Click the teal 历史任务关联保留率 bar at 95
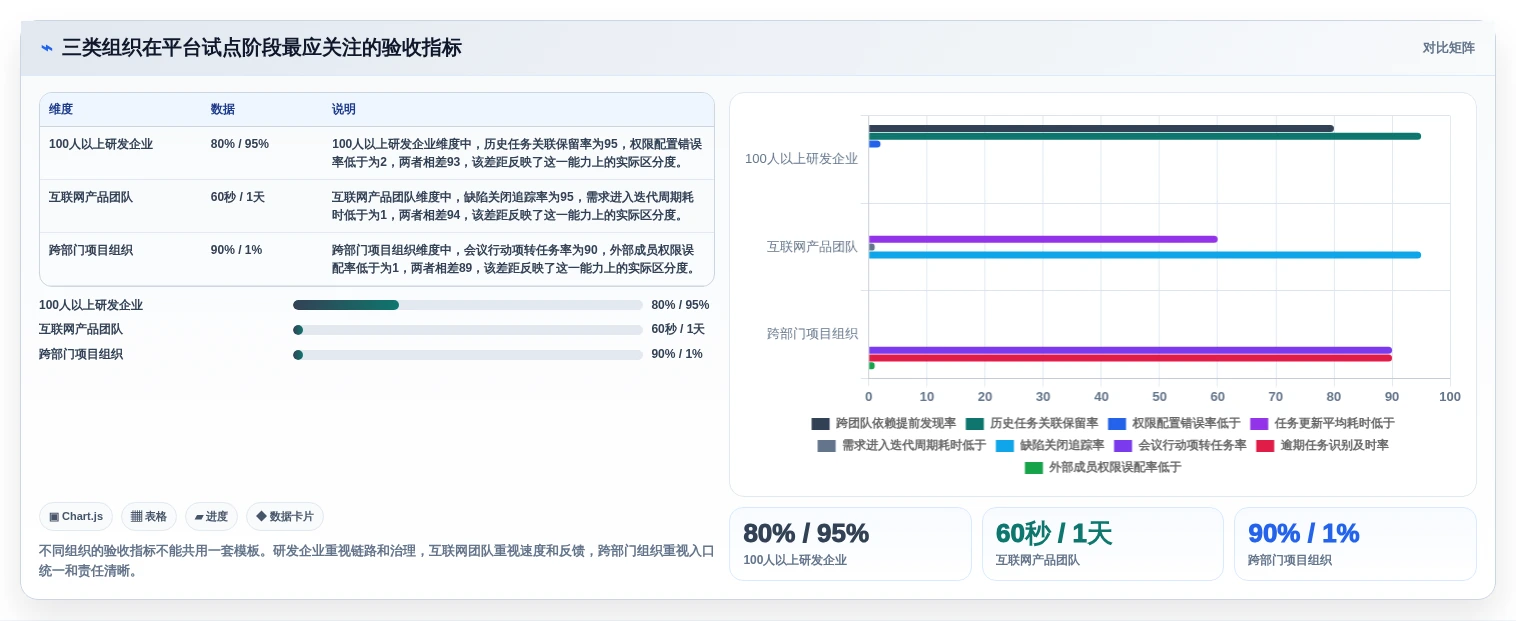 click(1144, 136)
